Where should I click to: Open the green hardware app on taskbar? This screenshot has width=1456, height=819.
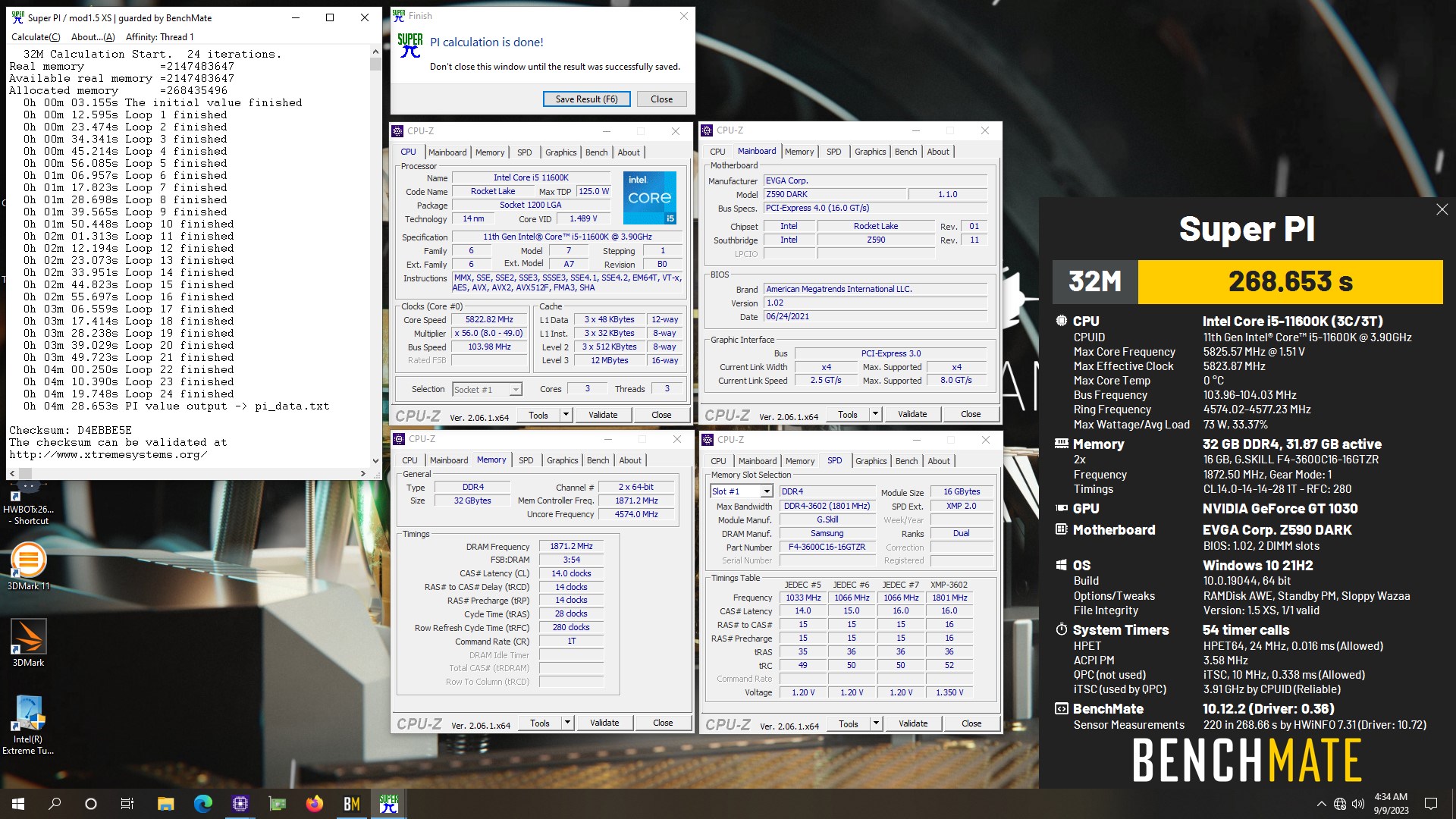click(277, 804)
